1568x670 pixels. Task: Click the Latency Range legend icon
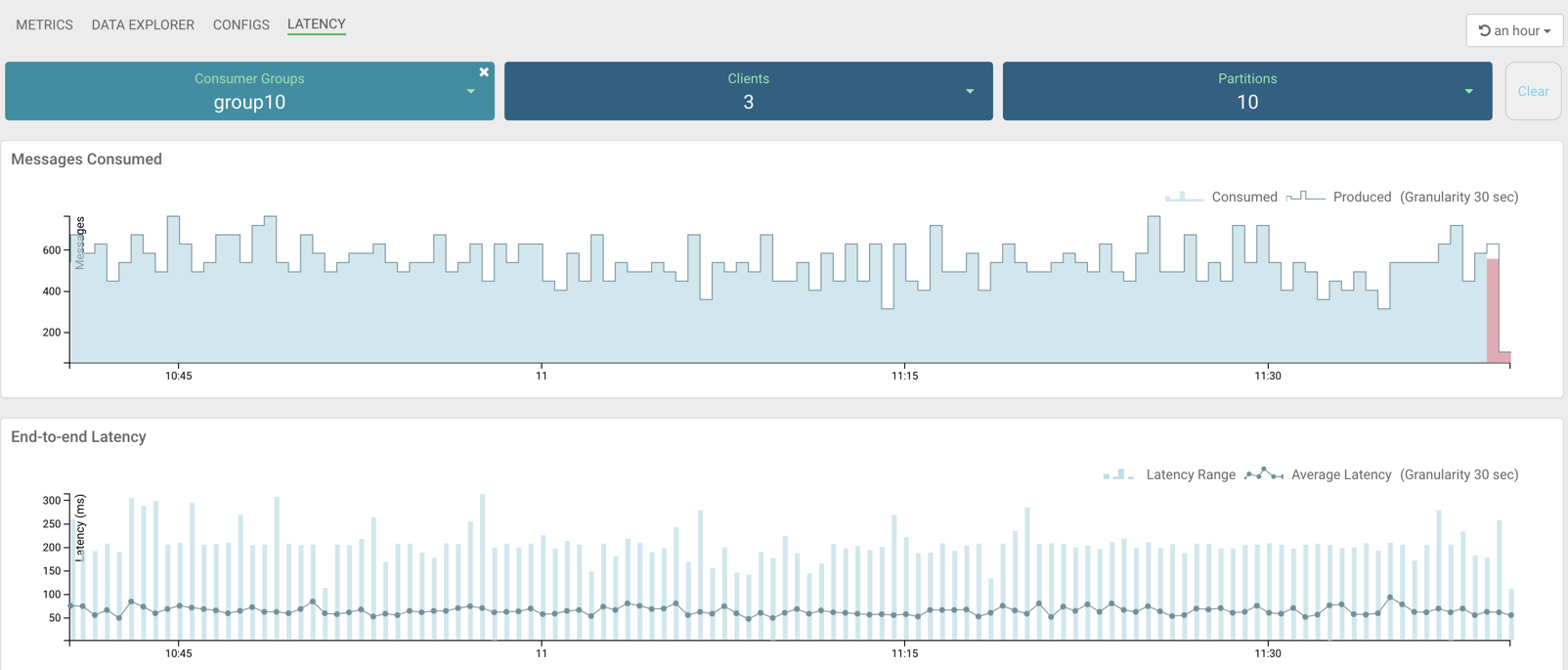coord(1118,474)
